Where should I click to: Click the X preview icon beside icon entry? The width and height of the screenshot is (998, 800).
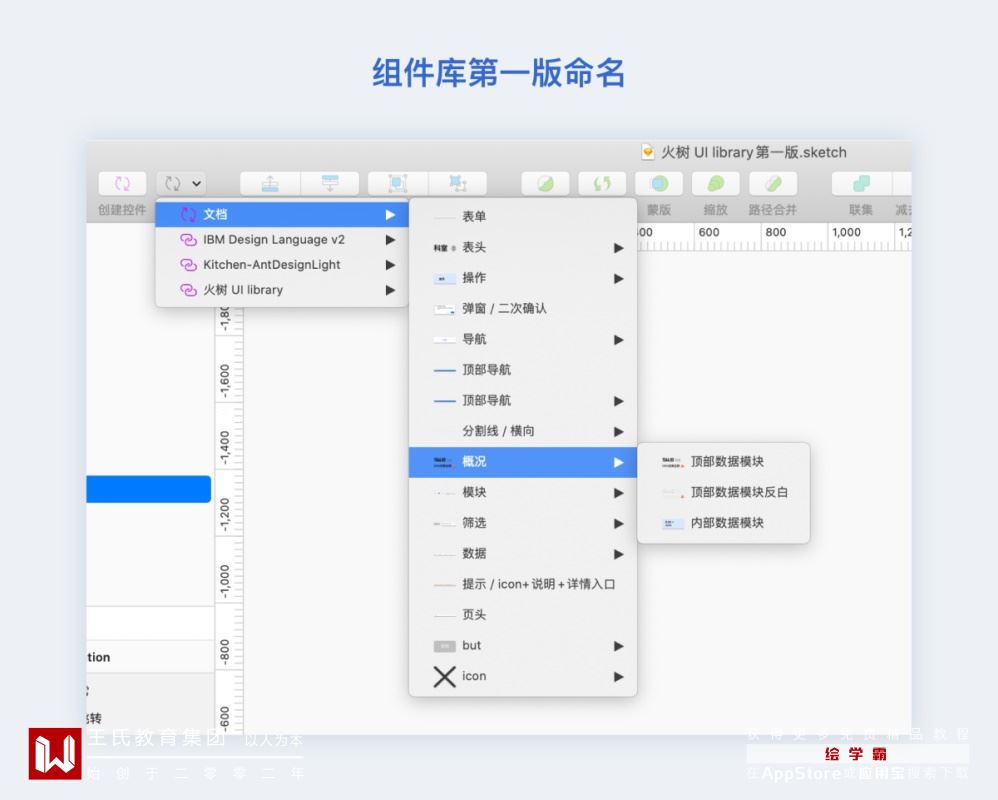click(x=444, y=677)
